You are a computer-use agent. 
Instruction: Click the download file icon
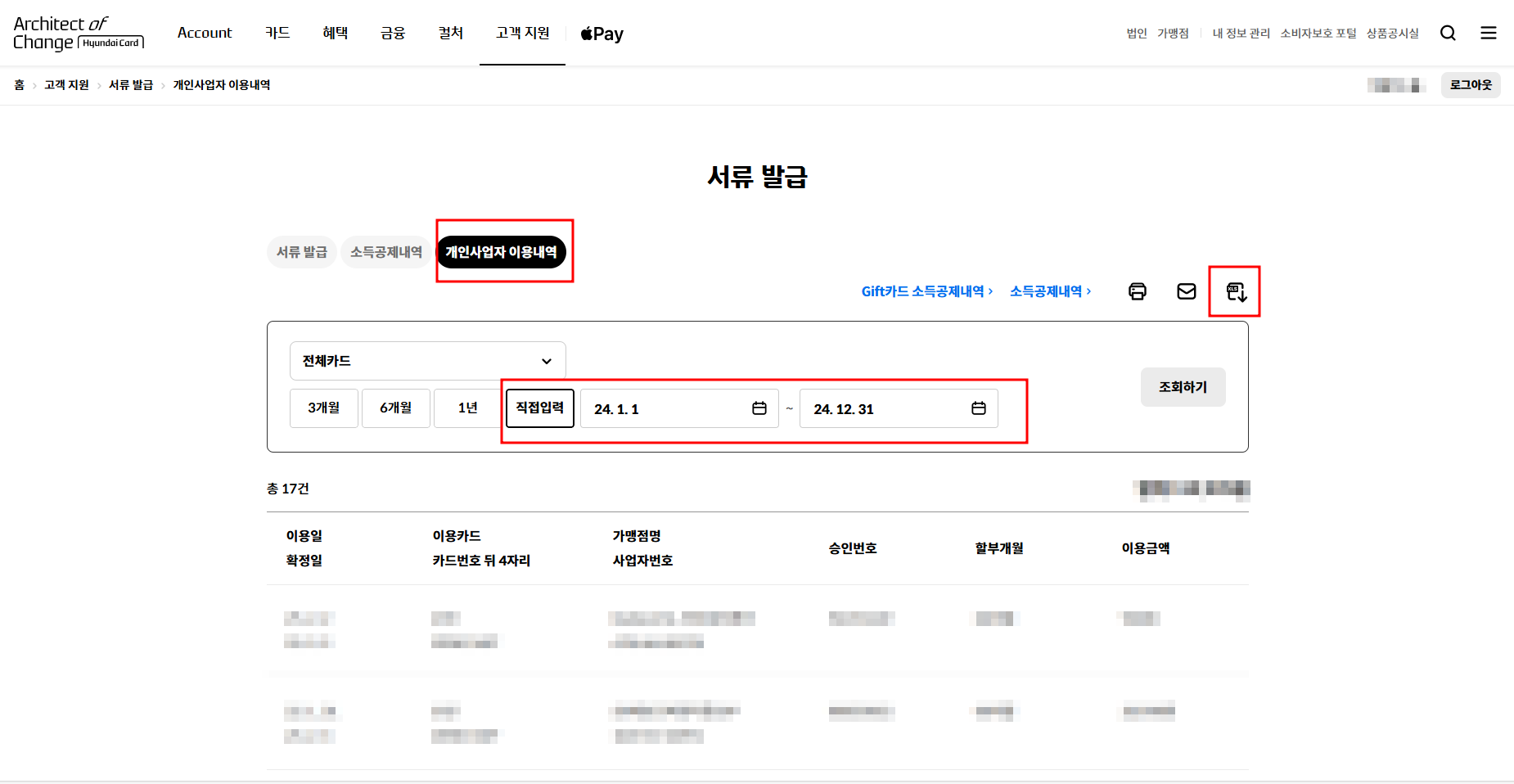[1236, 291]
